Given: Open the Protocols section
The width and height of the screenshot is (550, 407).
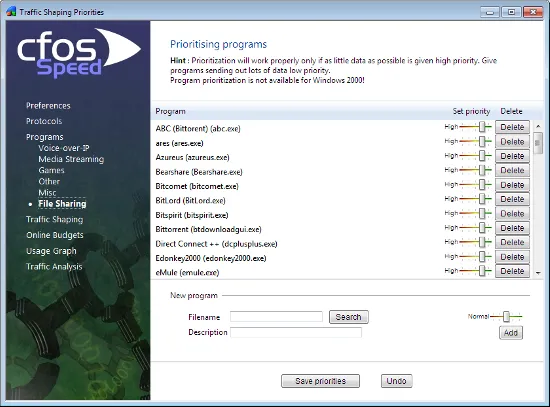Looking at the screenshot, I should pyautogui.click(x=44, y=121).
